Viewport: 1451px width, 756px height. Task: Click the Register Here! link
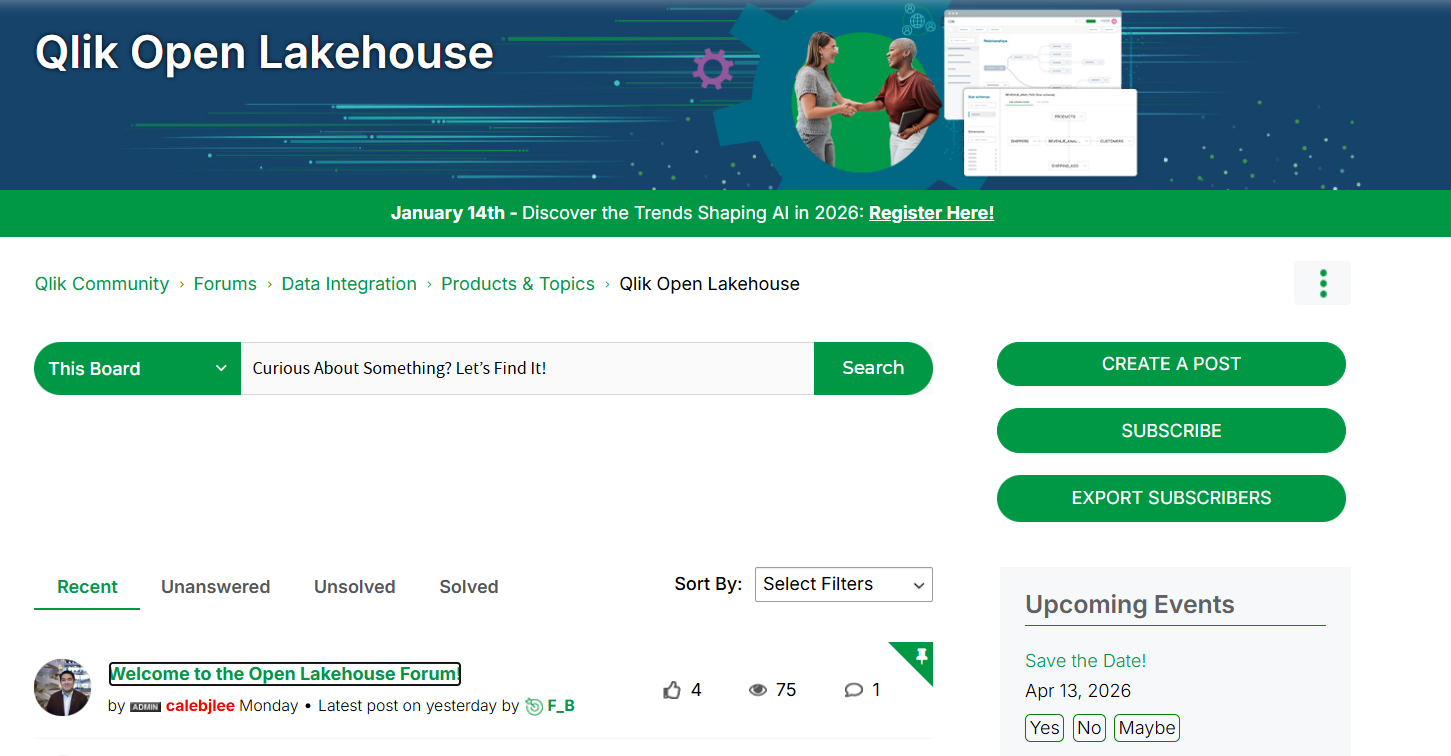(x=931, y=213)
